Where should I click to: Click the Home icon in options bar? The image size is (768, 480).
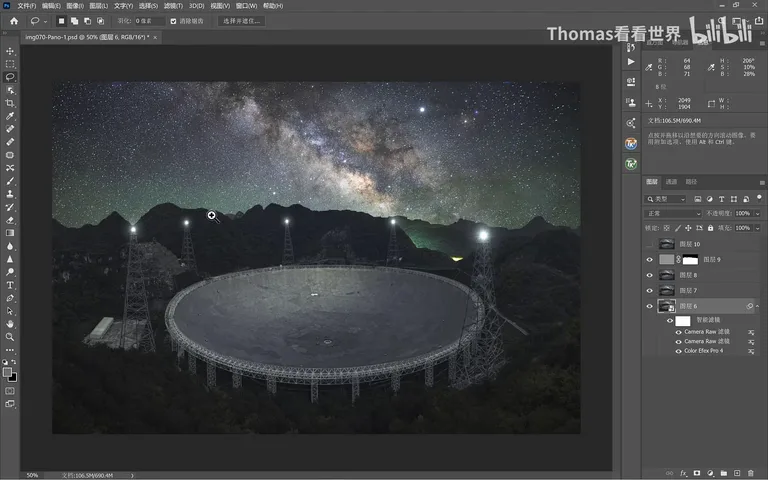pyautogui.click(x=14, y=21)
